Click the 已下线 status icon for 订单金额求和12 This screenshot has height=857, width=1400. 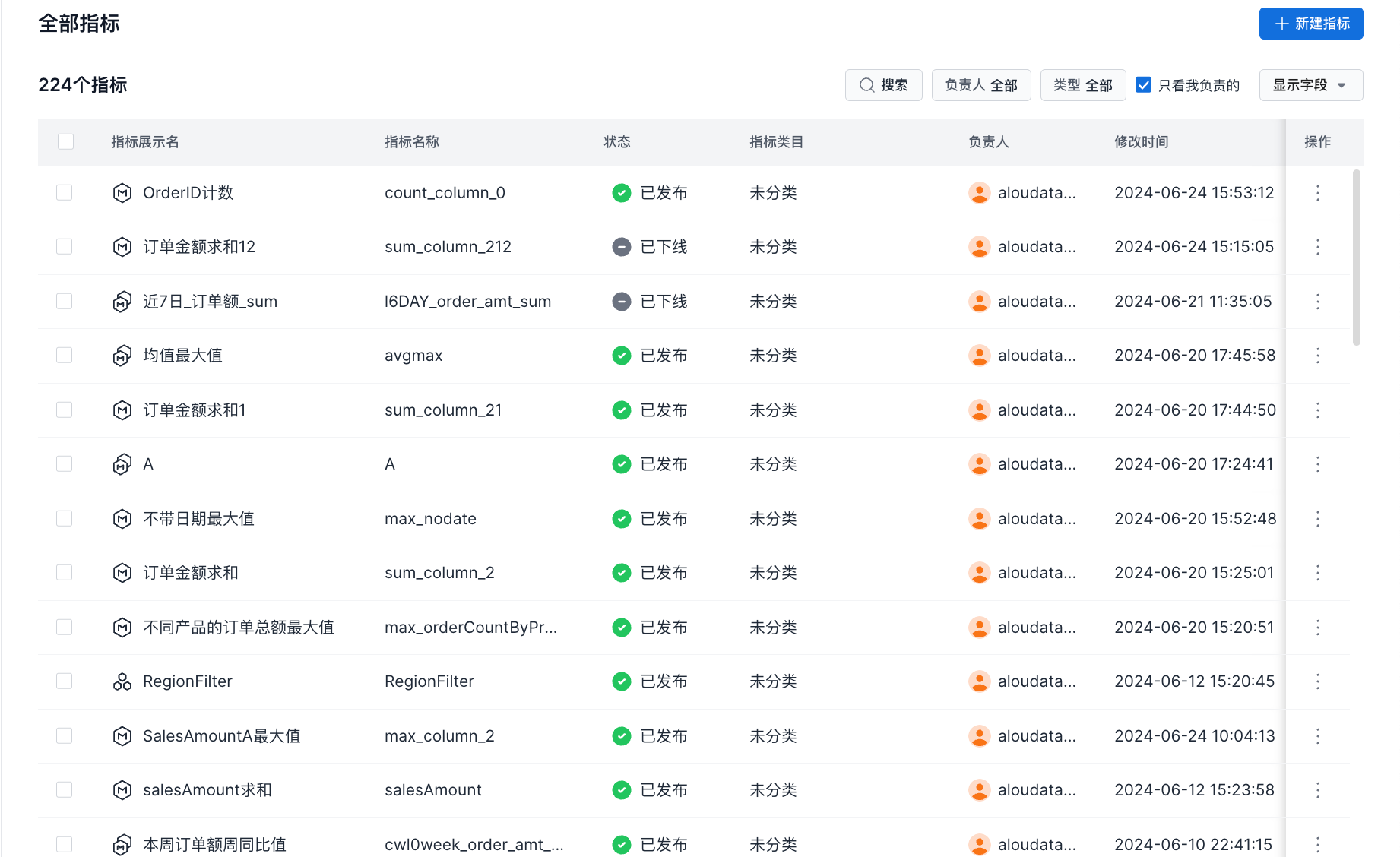[x=621, y=247]
